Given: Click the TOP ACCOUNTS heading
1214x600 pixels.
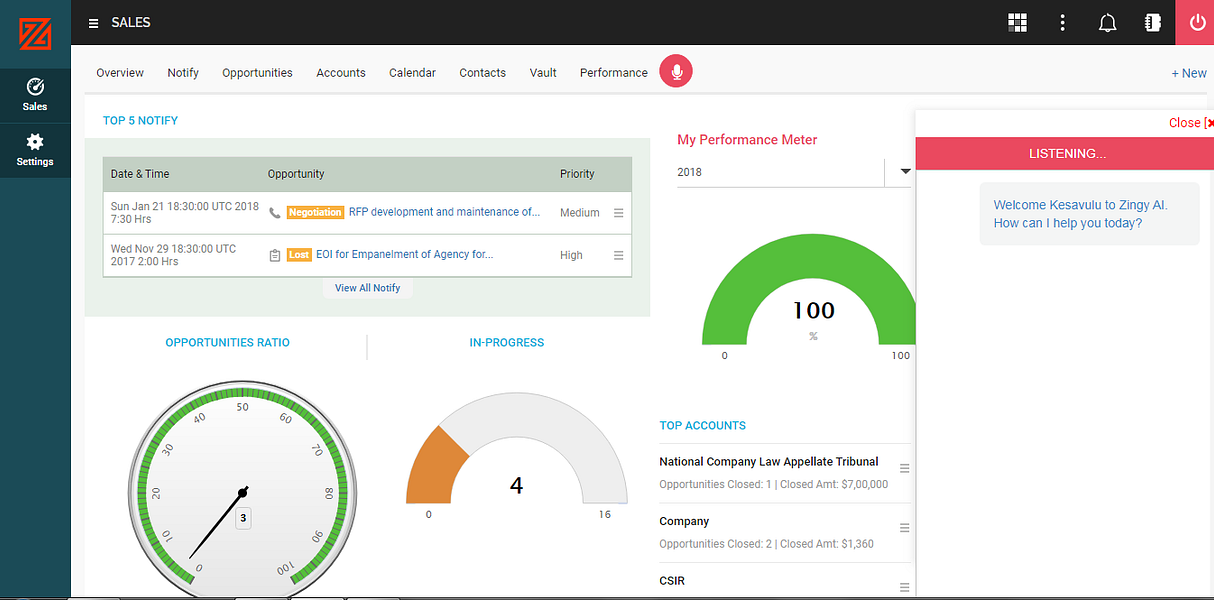Looking at the screenshot, I should 702,426.
